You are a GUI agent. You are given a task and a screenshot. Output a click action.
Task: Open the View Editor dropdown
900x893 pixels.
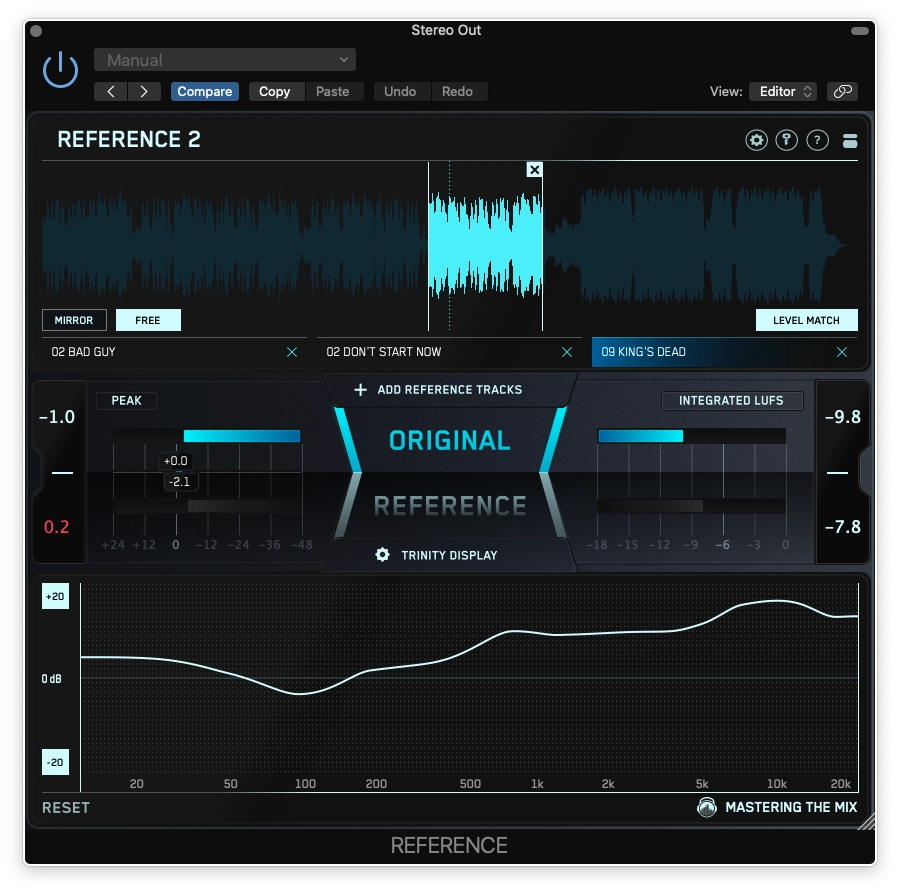tap(783, 91)
